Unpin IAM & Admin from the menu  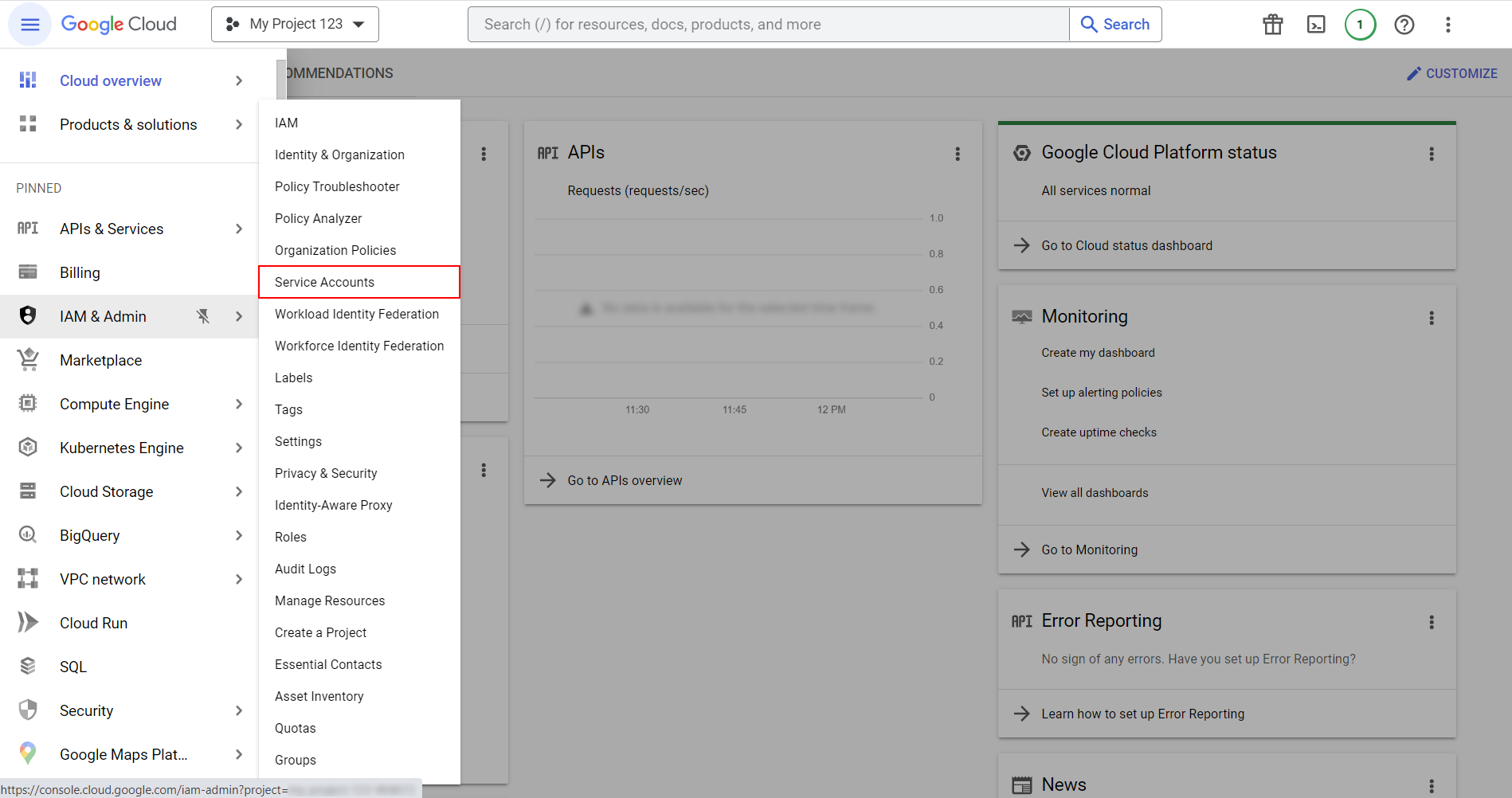(203, 316)
